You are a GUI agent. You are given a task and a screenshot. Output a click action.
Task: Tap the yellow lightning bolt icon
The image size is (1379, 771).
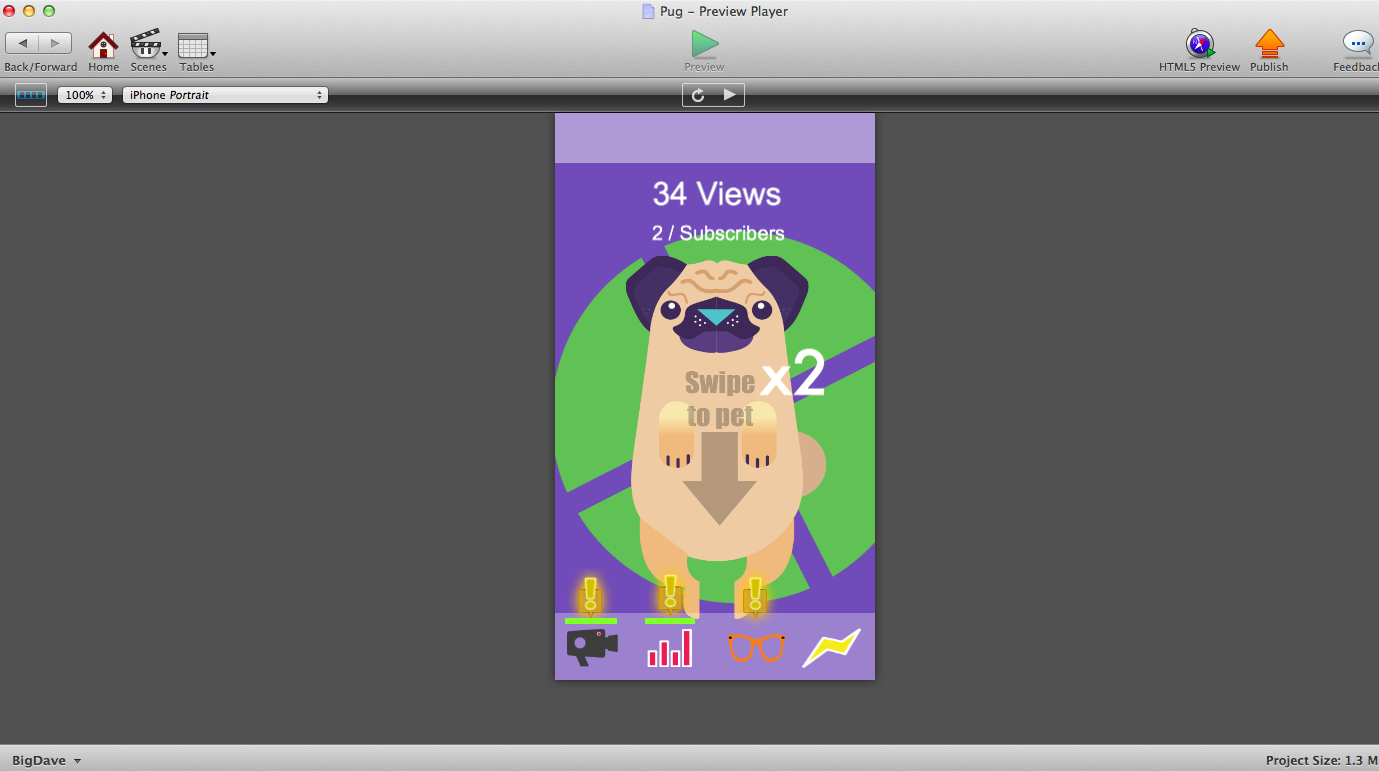coord(831,647)
